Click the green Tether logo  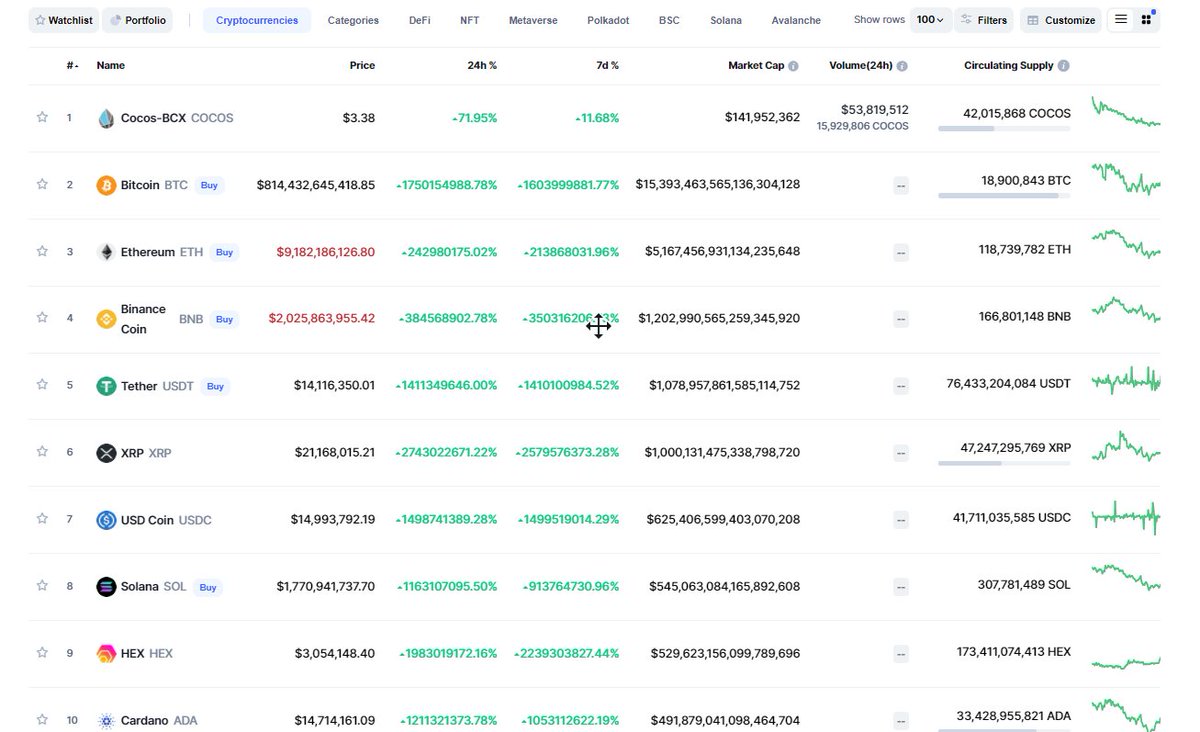coord(106,386)
